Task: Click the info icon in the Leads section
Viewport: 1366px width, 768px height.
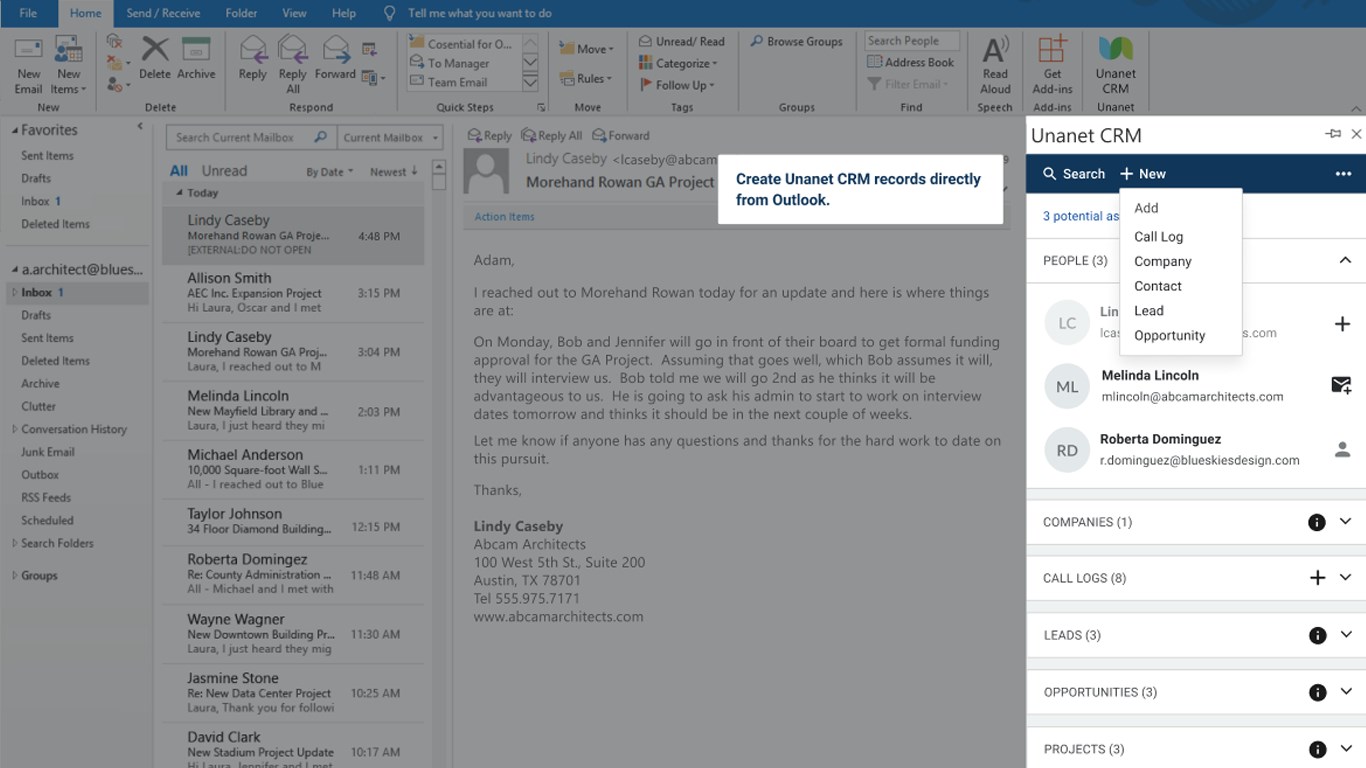Action: pos(1317,635)
